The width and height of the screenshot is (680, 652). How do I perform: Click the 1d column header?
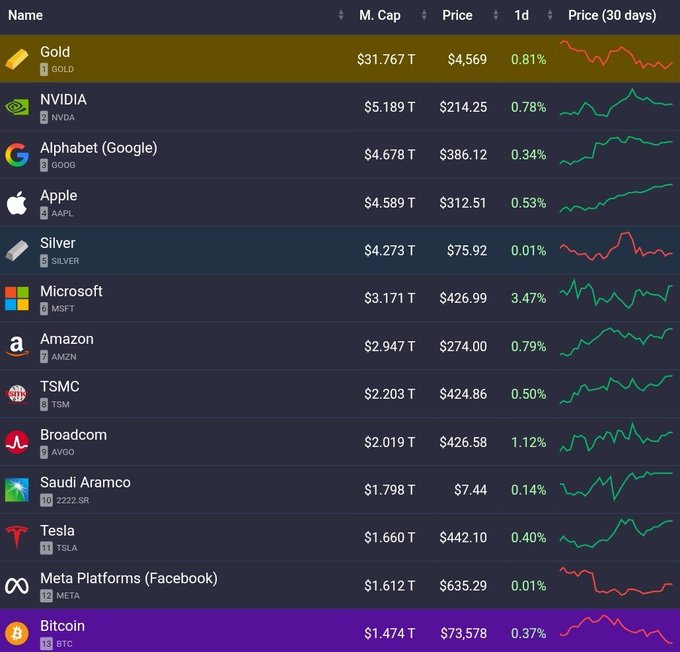point(521,15)
